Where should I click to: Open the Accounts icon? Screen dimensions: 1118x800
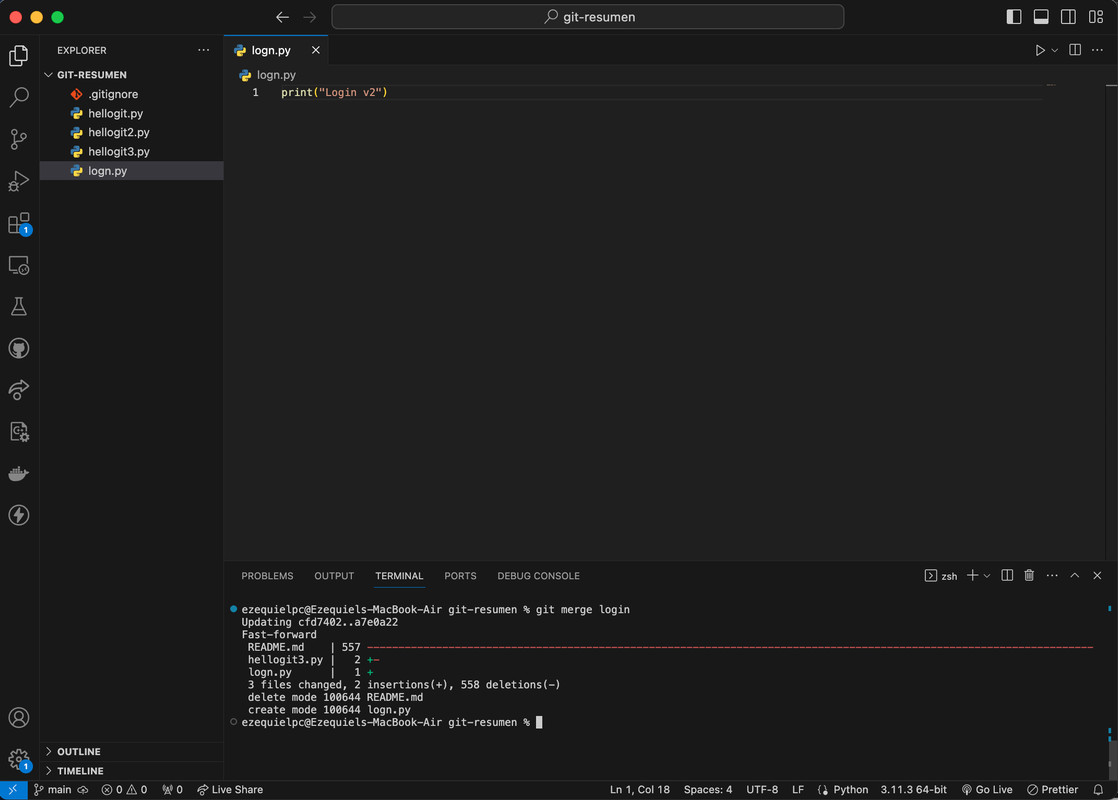click(x=19, y=717)
